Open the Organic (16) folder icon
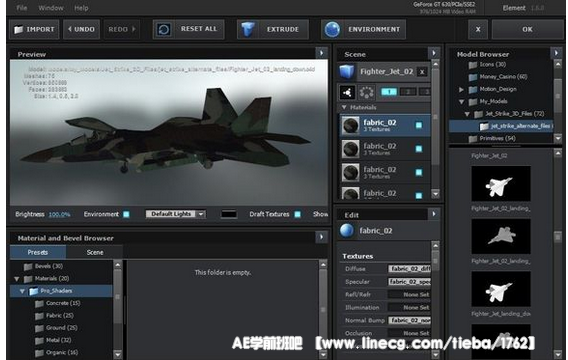 pos(39,353)
